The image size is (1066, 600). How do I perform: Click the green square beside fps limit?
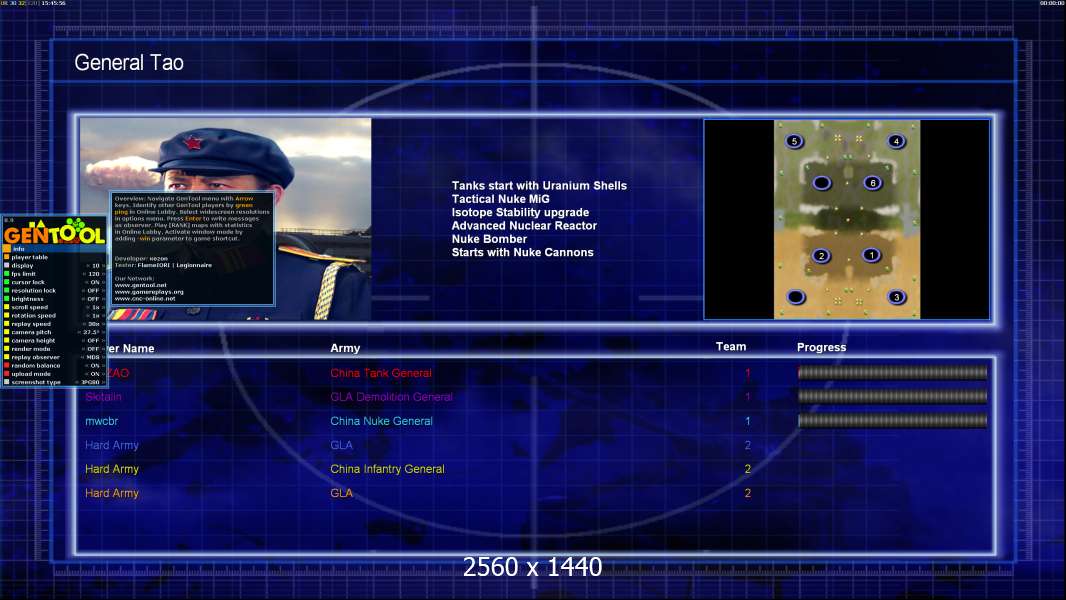(7, 274)
